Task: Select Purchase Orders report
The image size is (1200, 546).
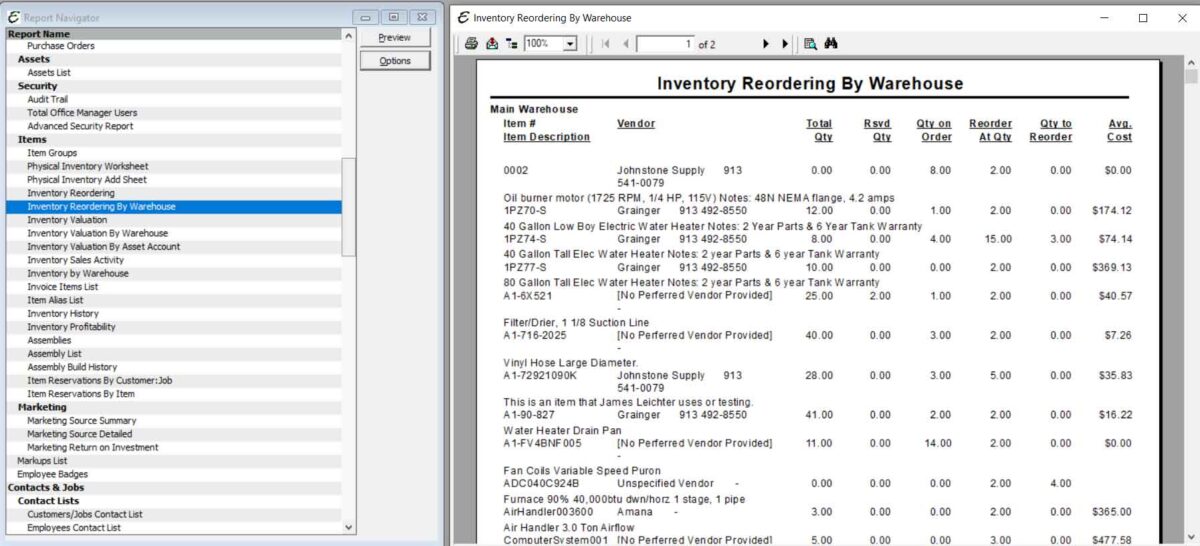Action: 61,46
